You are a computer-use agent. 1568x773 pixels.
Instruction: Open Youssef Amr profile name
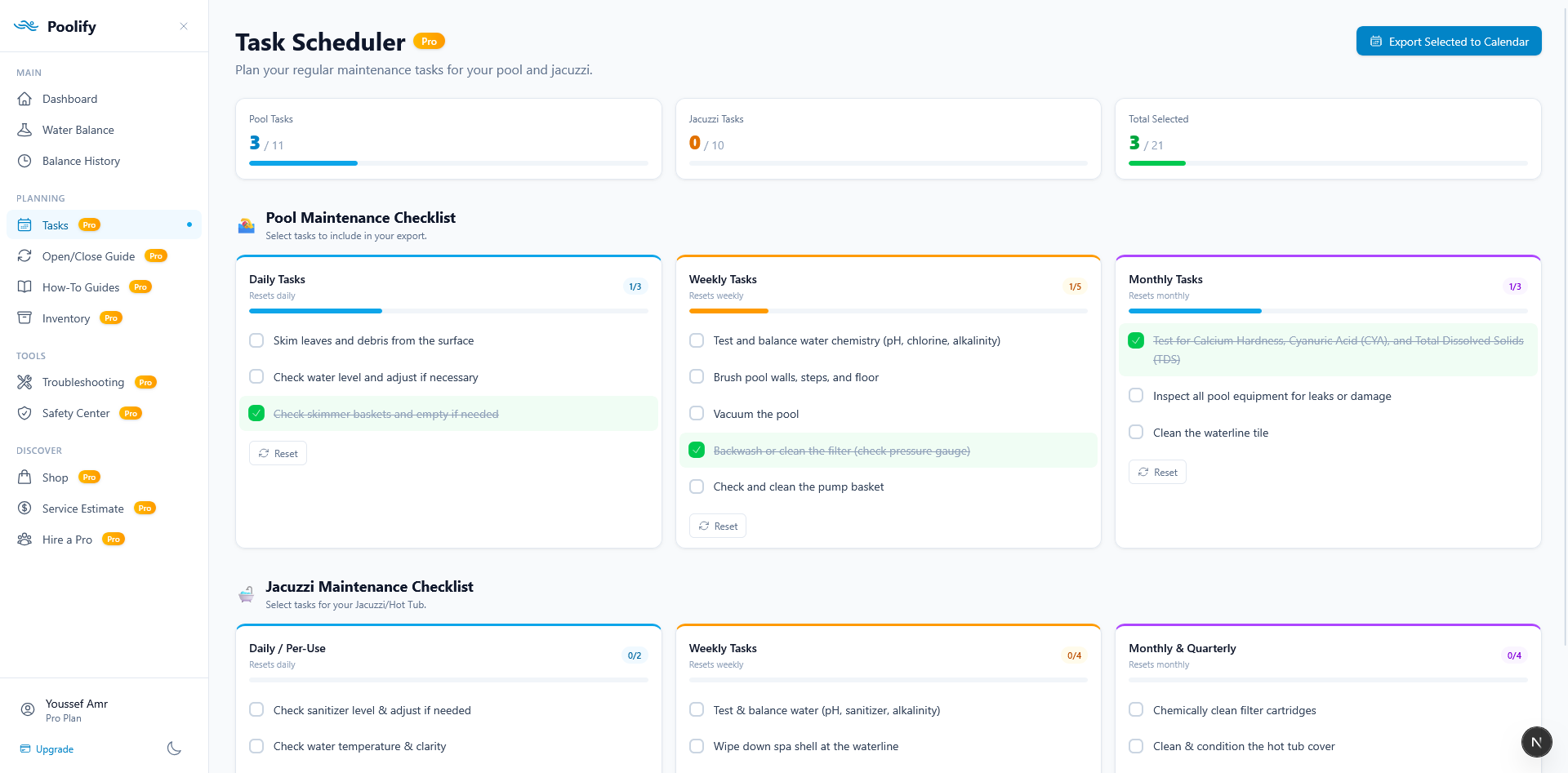tap(77, 704)
